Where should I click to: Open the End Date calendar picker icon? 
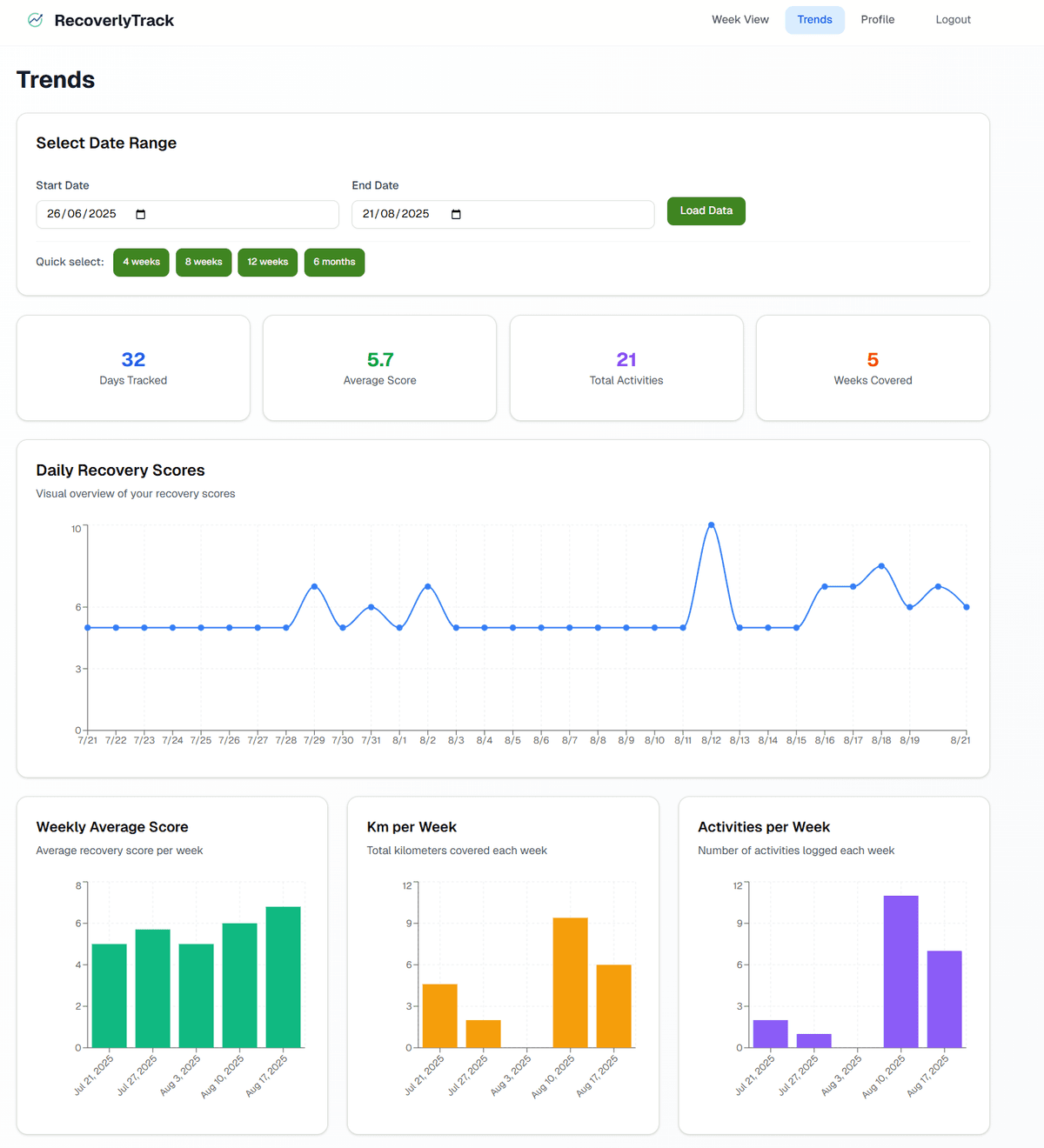(x=456, y=213)
